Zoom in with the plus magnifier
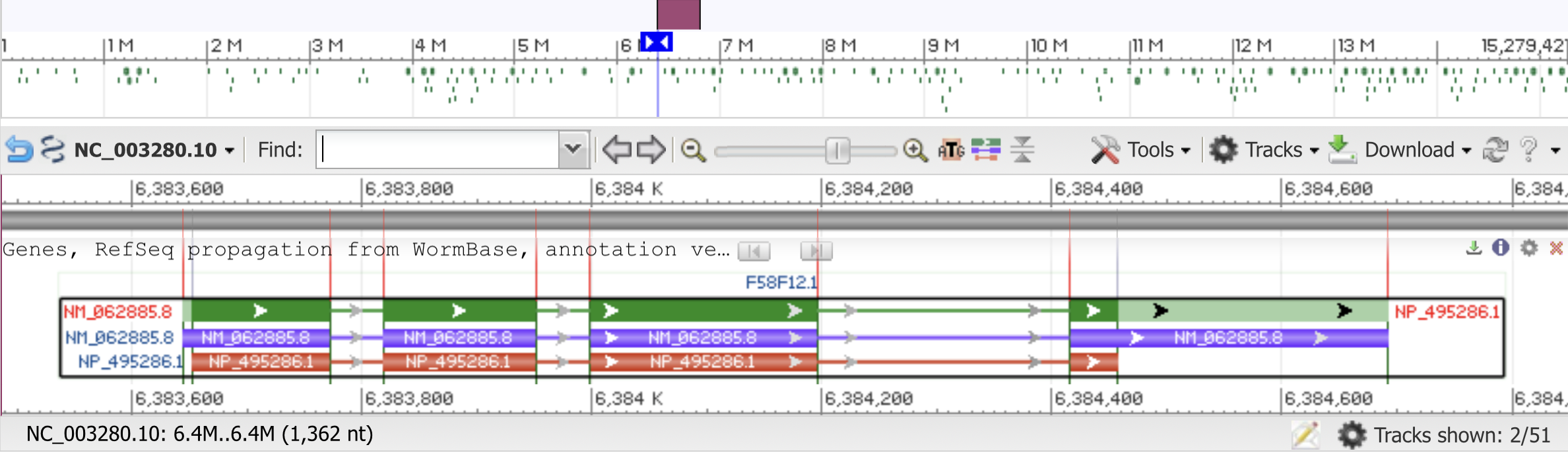Viewport: 1568px width, 453px height. (x=915, y=150)
